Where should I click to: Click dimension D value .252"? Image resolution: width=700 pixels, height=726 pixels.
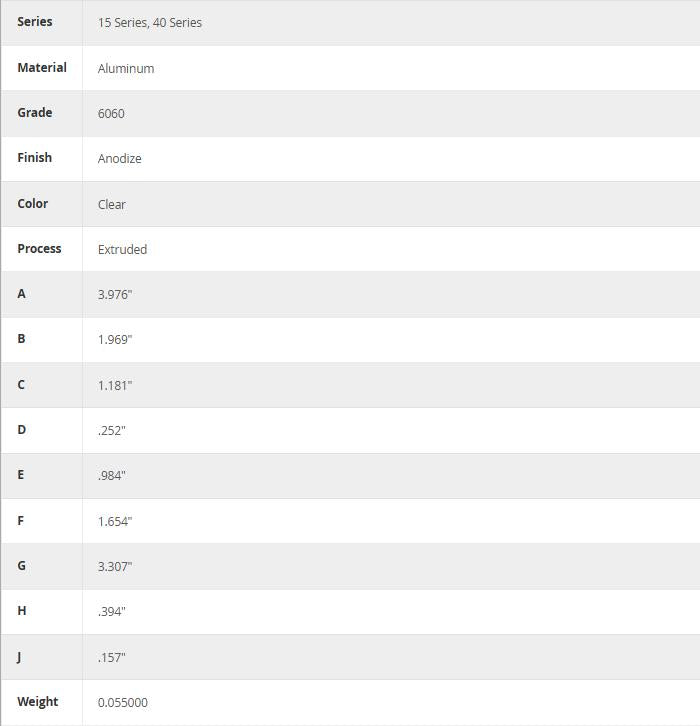click(x=112, y=430)
